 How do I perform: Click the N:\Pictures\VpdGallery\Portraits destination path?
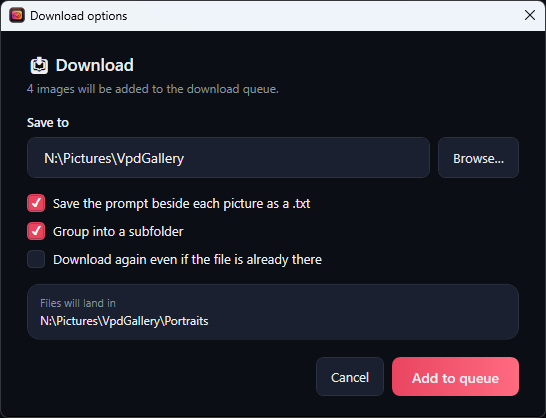click(x=124, y=321)
